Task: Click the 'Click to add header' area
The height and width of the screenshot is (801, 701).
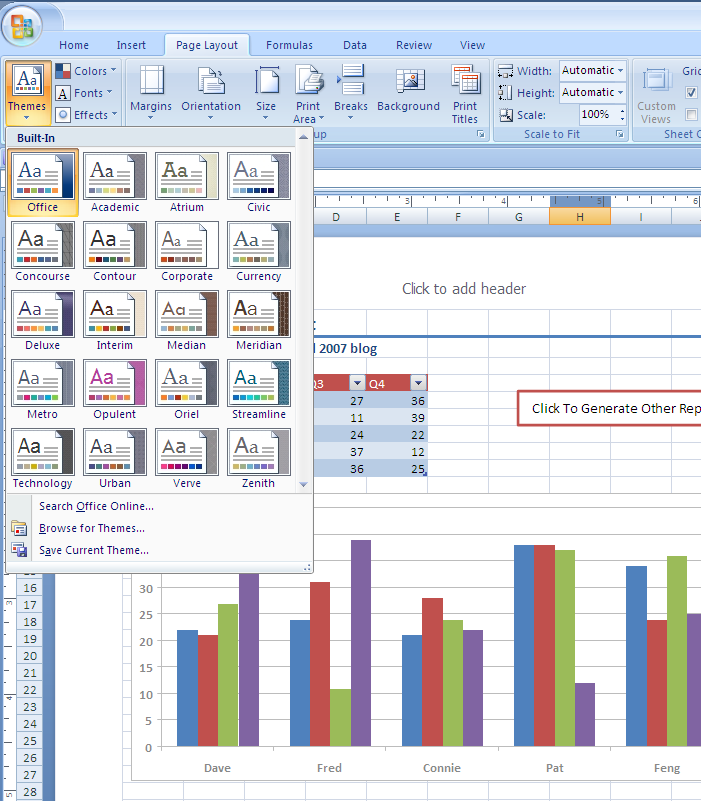Action: (464, 289)
